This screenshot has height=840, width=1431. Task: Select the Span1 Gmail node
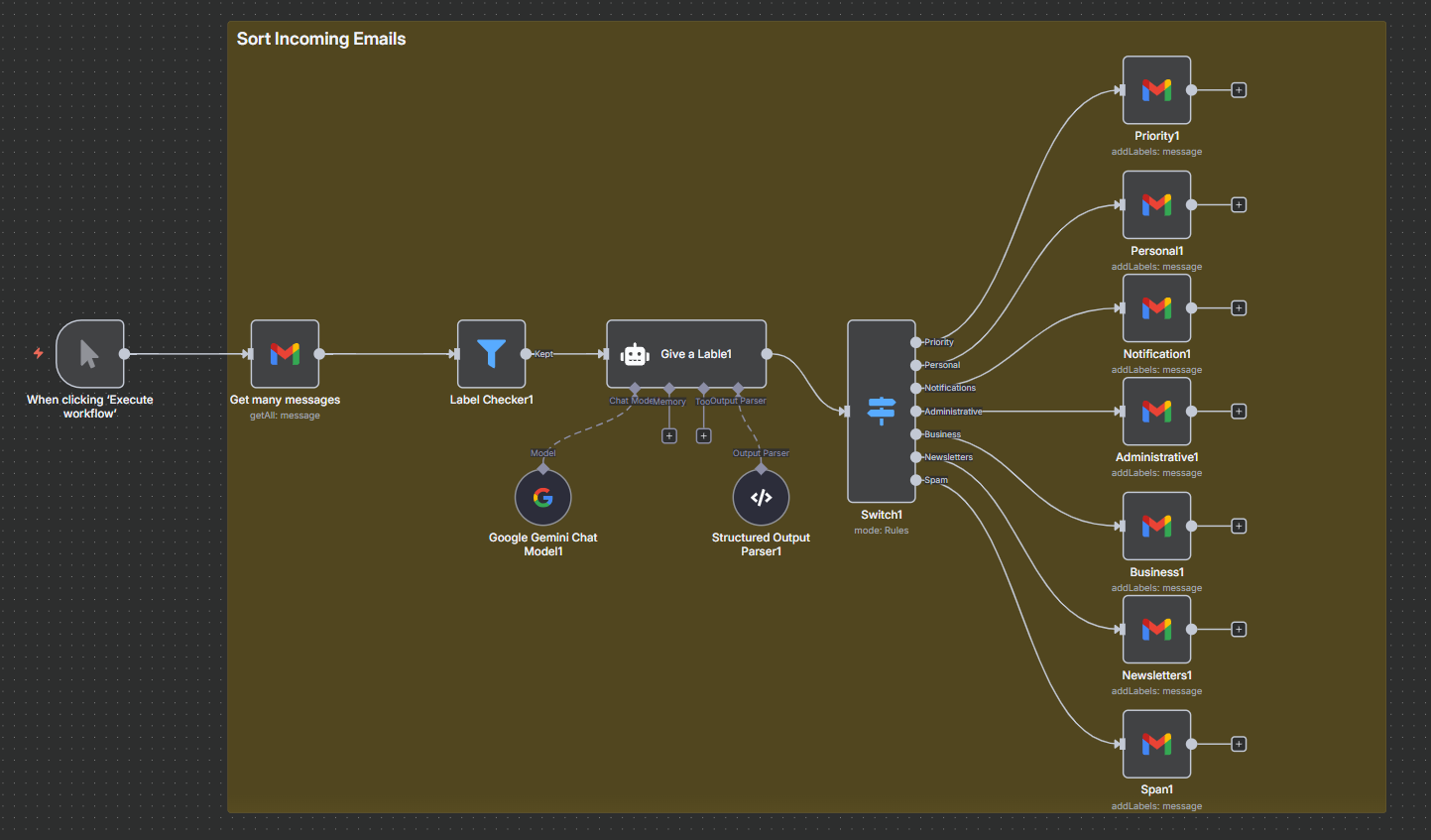point(1156,744)
